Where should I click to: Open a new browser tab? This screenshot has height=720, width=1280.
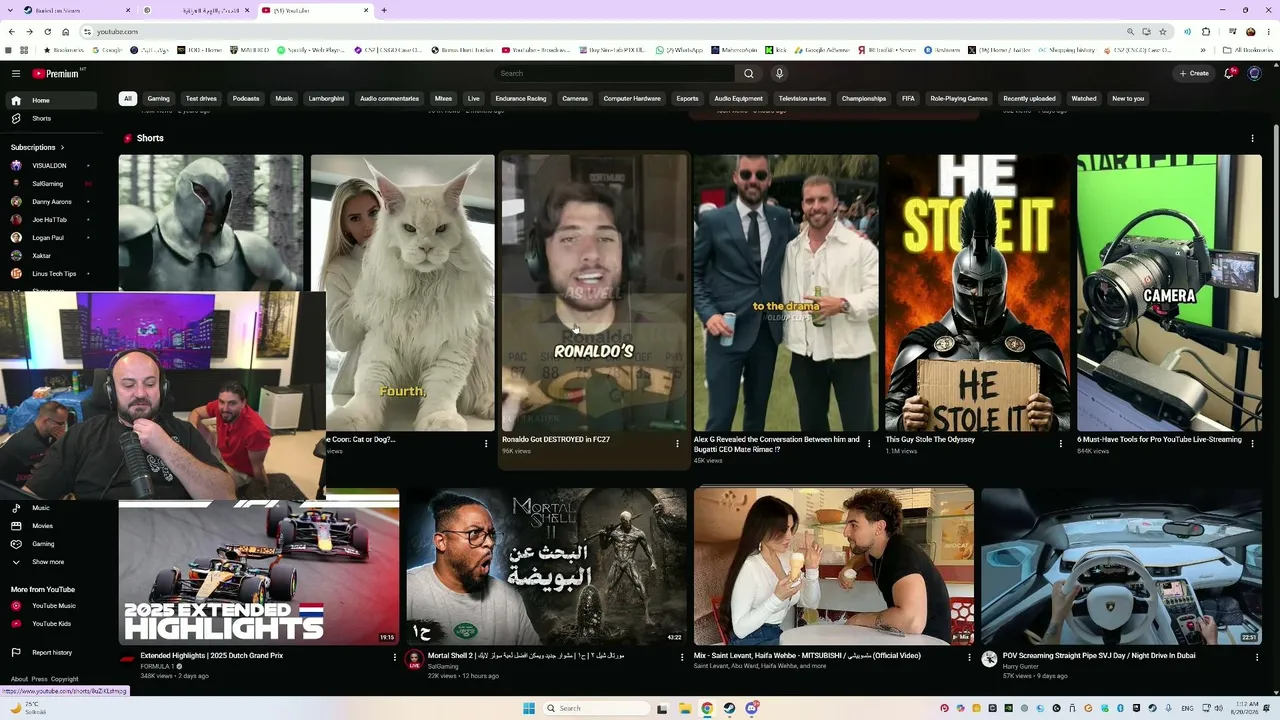point(384,10)
